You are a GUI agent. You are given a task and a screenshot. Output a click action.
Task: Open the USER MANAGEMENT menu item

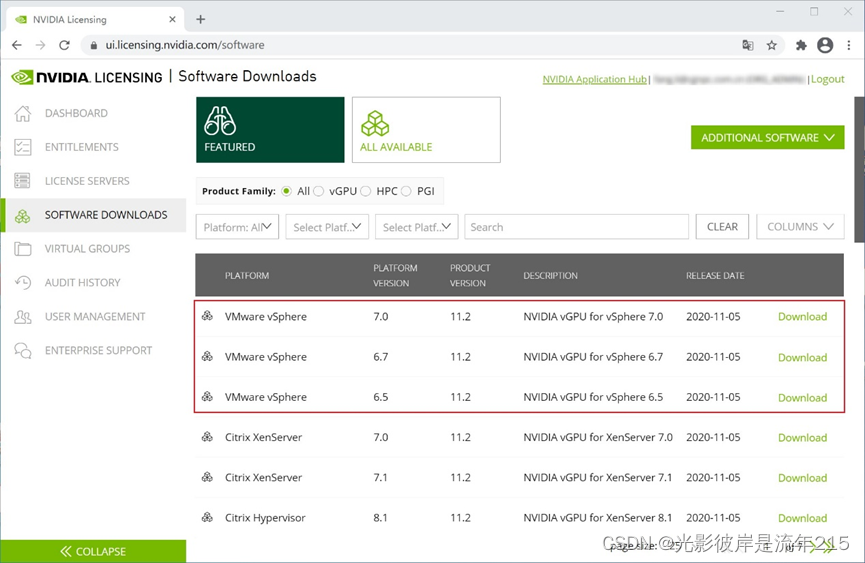(95, 317)
